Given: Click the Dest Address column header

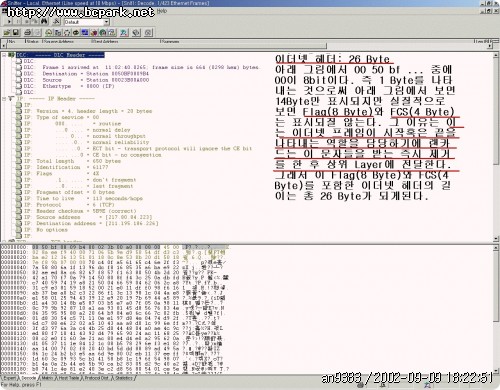Looking at the screenshot, I should pyautogui.click(x=125, y=41).
